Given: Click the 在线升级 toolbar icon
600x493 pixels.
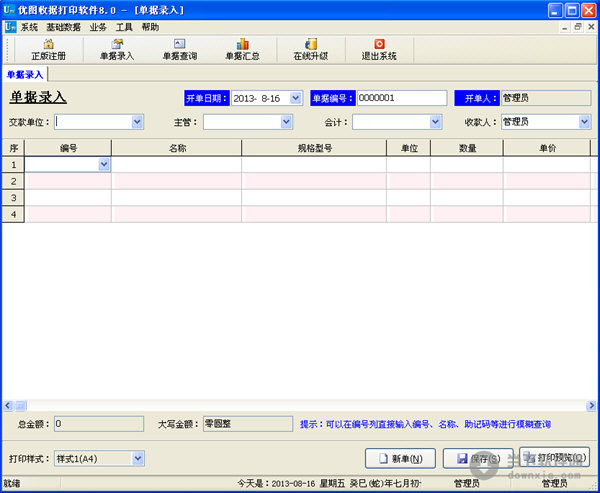Looking at the screenshot, I should (310, 49).
